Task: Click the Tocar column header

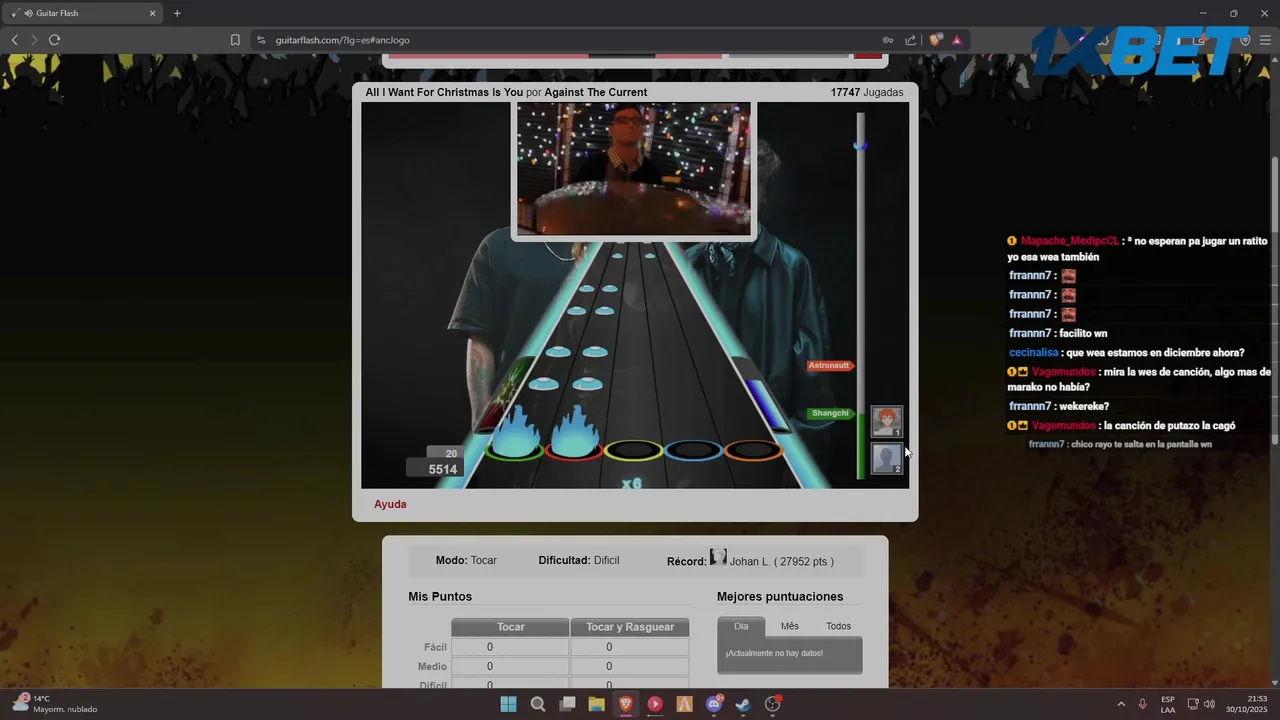Action: click(510, 627)
